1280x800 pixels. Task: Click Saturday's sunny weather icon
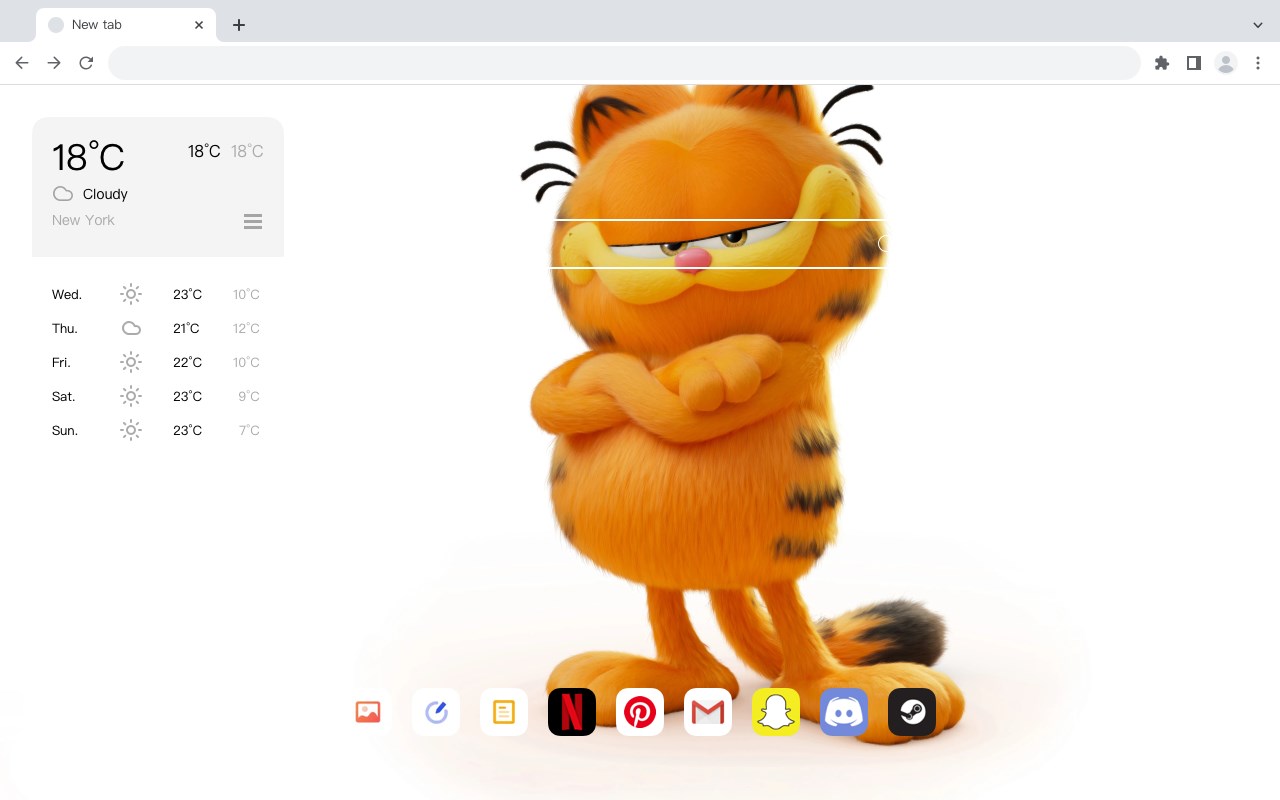click(131, 396)
